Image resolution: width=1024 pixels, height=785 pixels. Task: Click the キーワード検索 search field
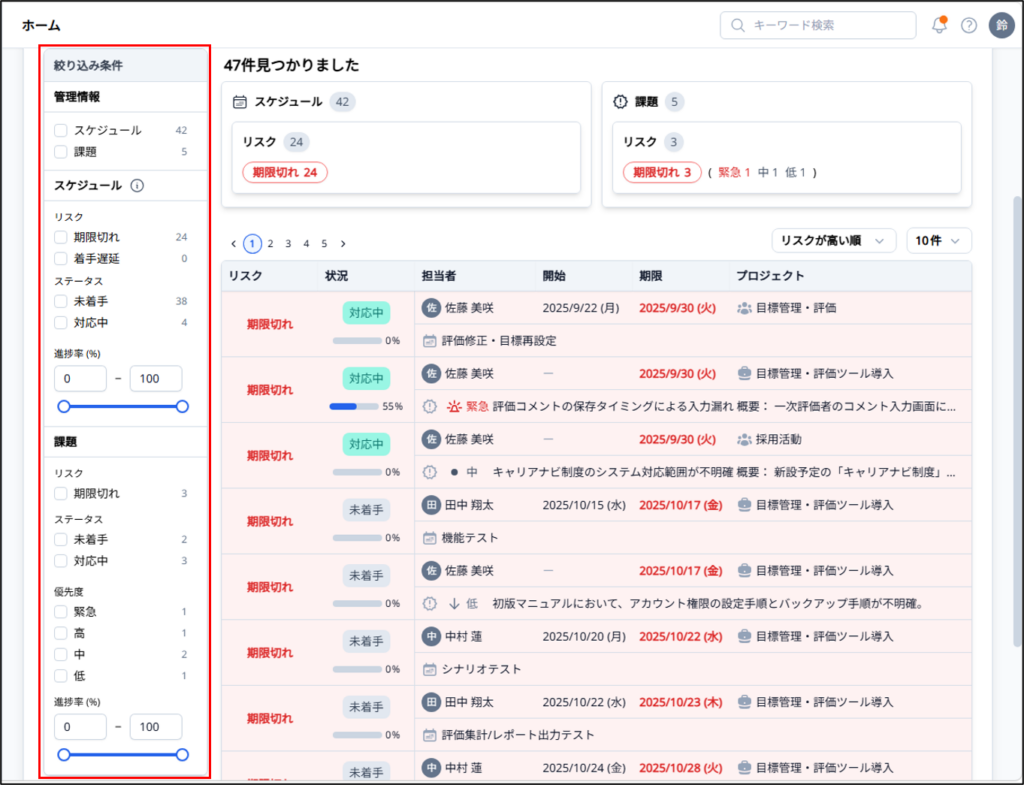point(818,25)
